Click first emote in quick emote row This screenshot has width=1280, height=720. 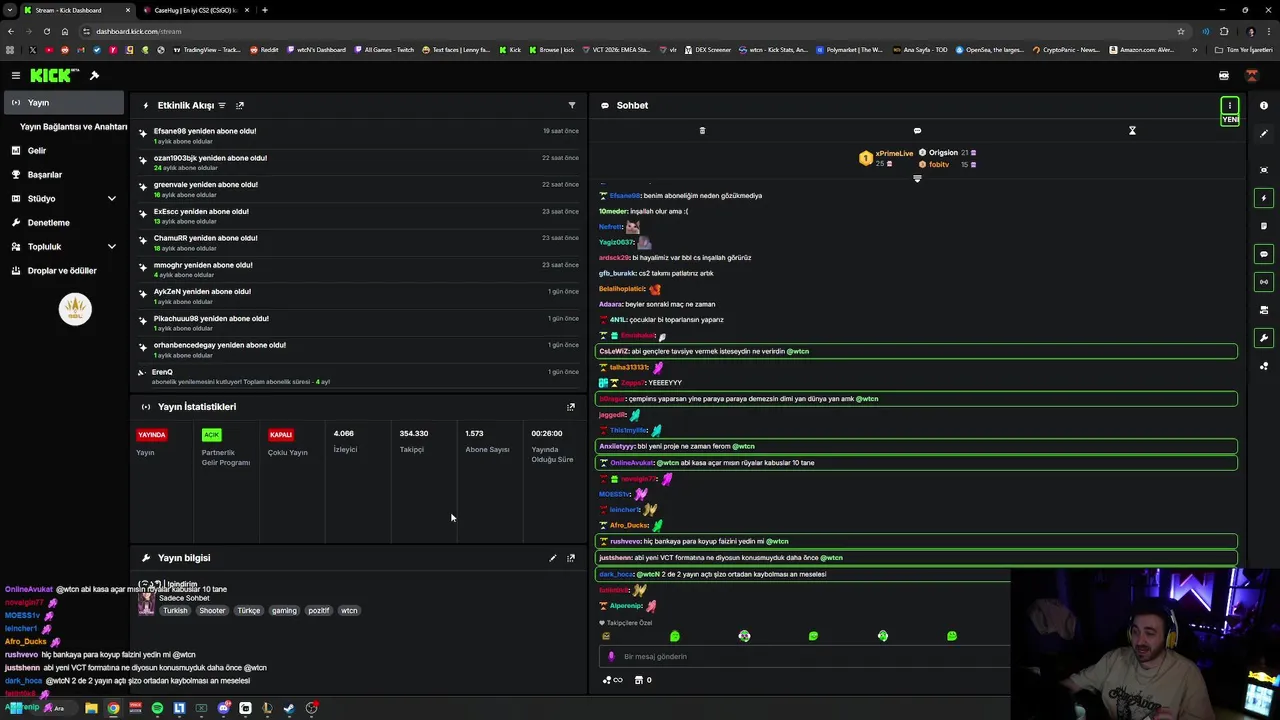pos(606,636)
